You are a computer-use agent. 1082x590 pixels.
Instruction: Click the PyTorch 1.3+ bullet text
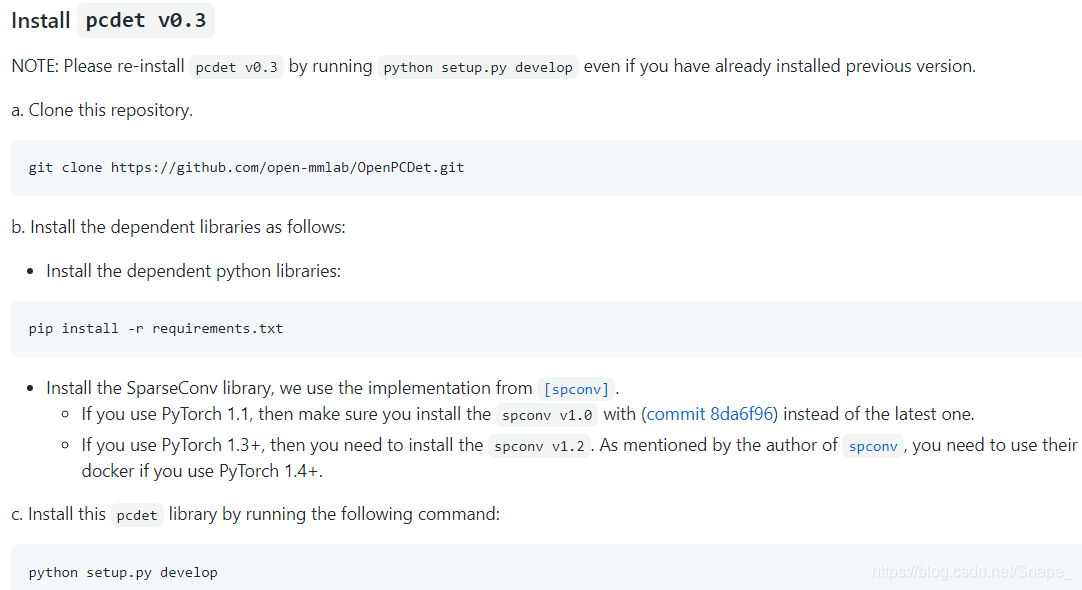click(x=282, y=446)
